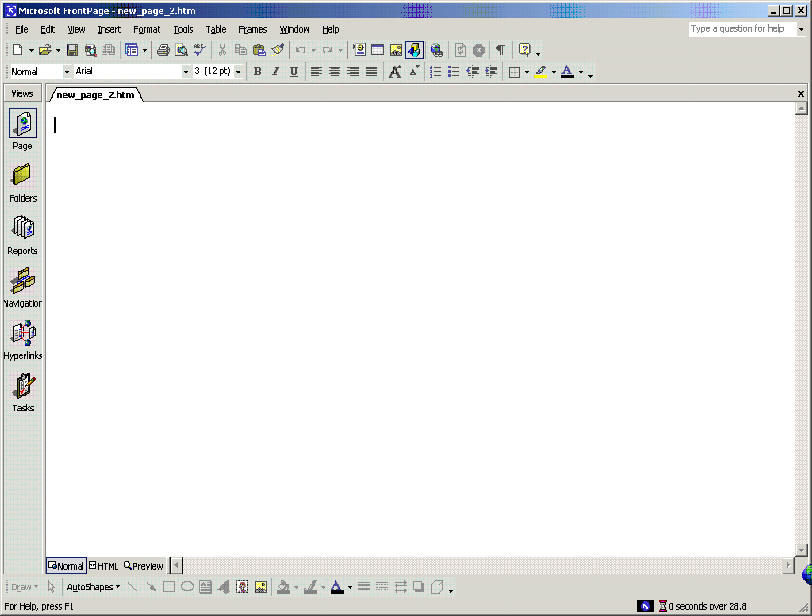Apply Fill Color on the Drawing toolbar

coord(283,586)
